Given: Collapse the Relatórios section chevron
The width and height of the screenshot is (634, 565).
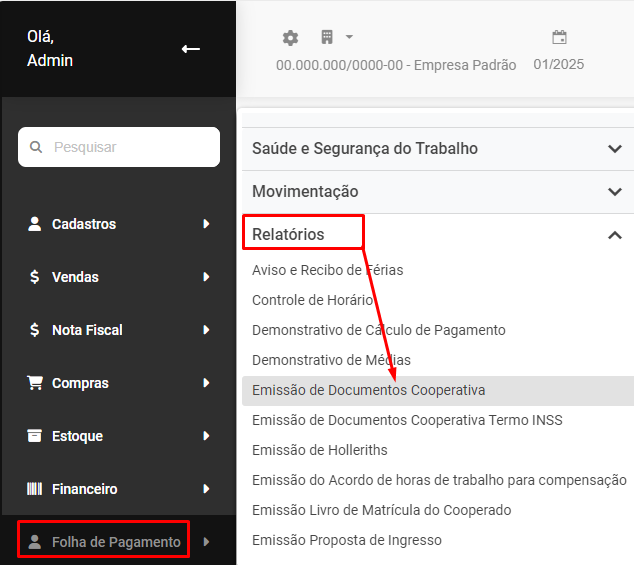Looking at the screenshot, I should click(x=615, y=235).
